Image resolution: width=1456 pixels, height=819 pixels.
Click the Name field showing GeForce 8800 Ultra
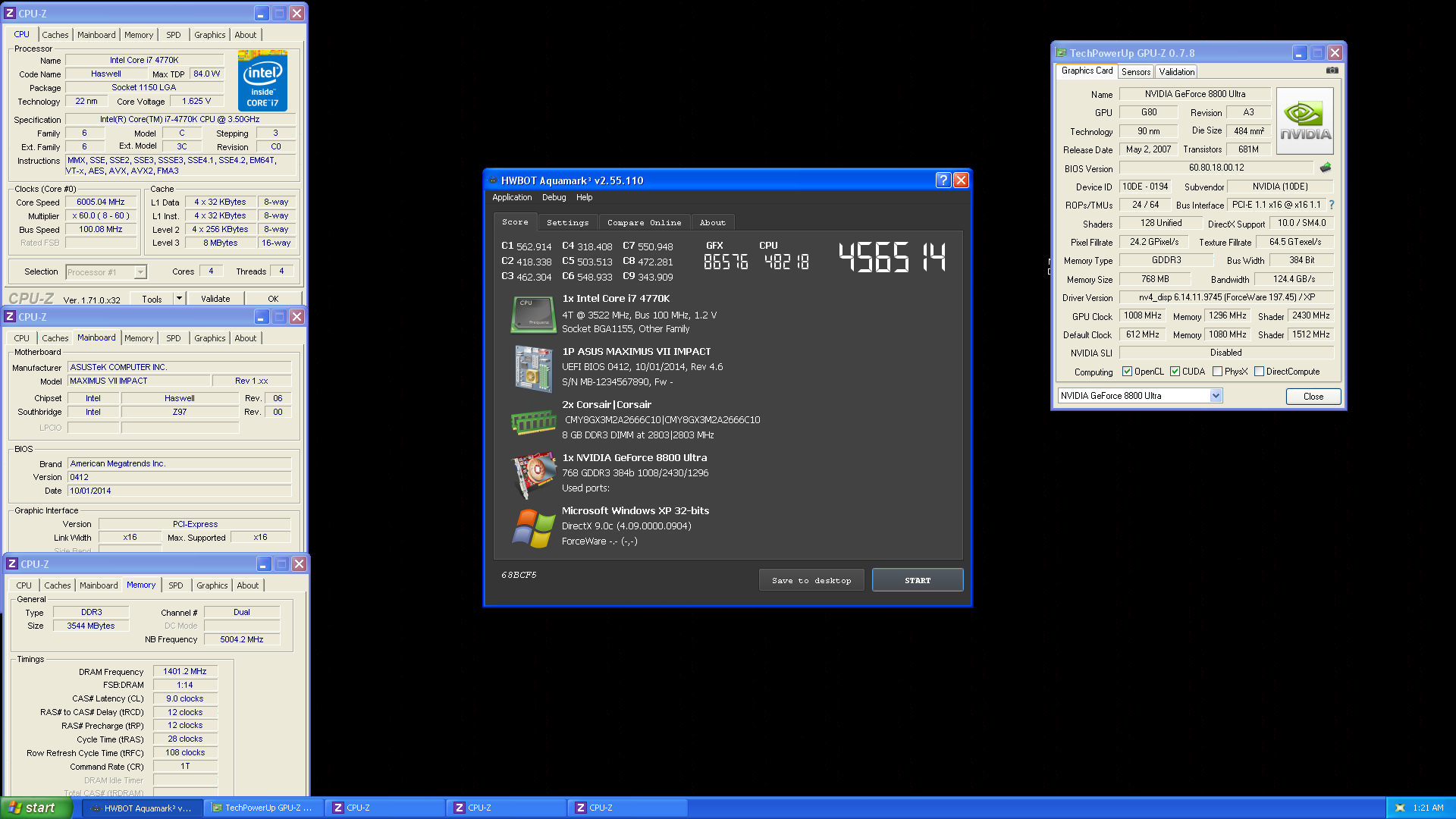point(1195,94)
